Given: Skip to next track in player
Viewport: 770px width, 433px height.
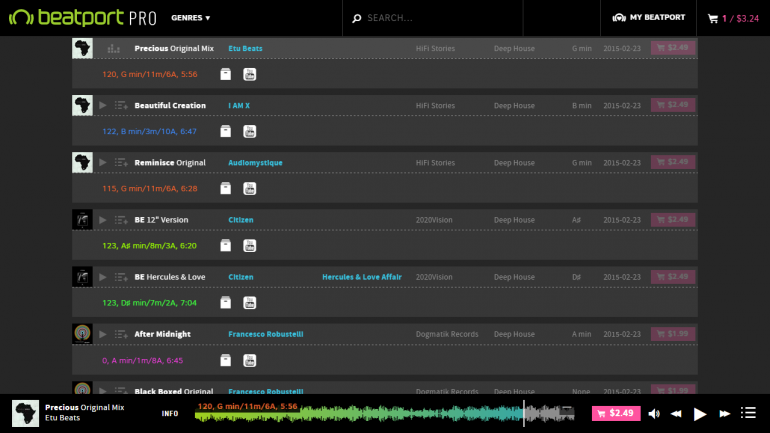Looking at the screenshot, I should tap(724, 413).
